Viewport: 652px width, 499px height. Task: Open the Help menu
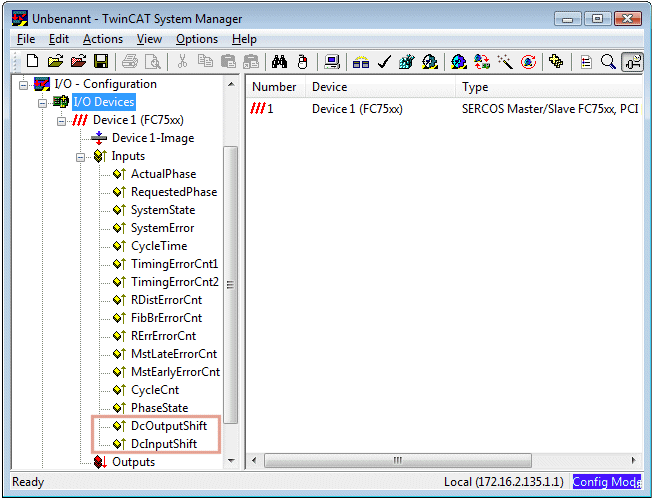(244, 39)
